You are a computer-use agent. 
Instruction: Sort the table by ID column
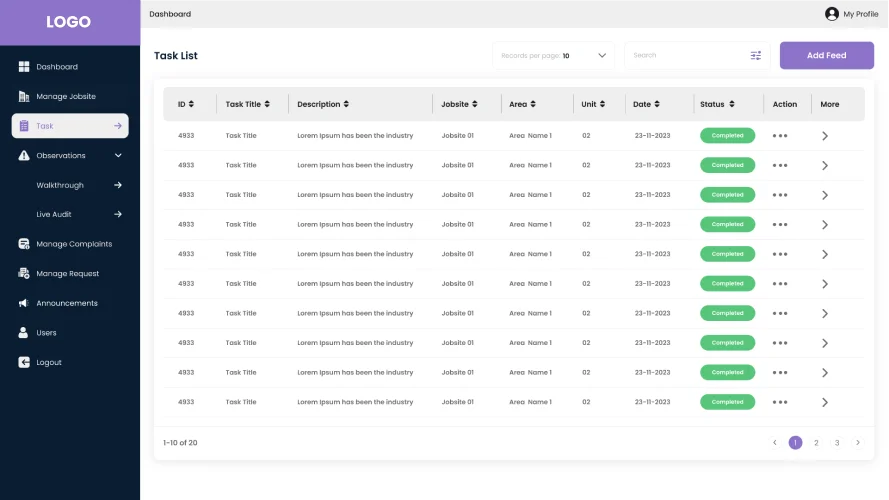191,104
